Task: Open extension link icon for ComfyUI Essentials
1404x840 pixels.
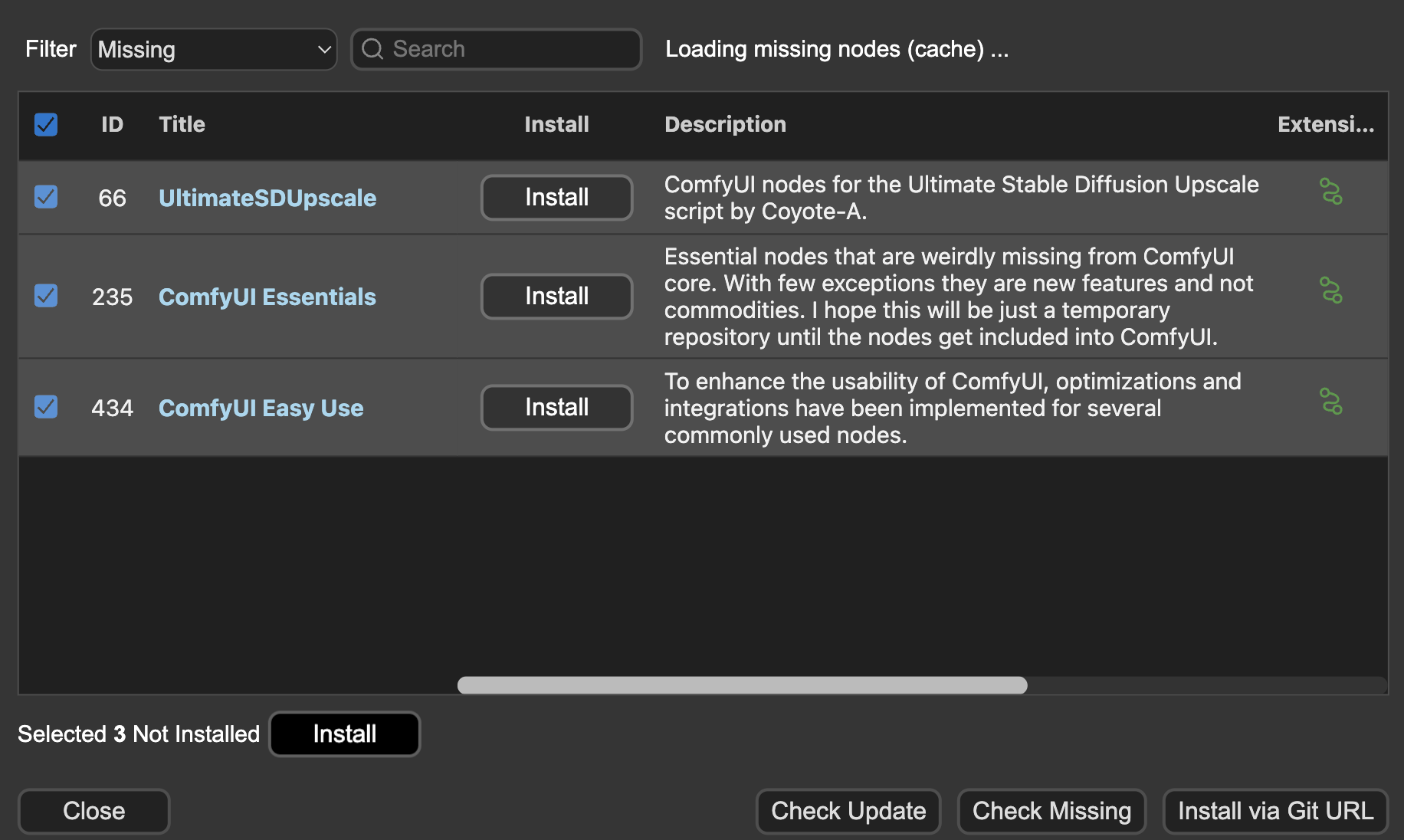Action: (x=1331, y=290)
